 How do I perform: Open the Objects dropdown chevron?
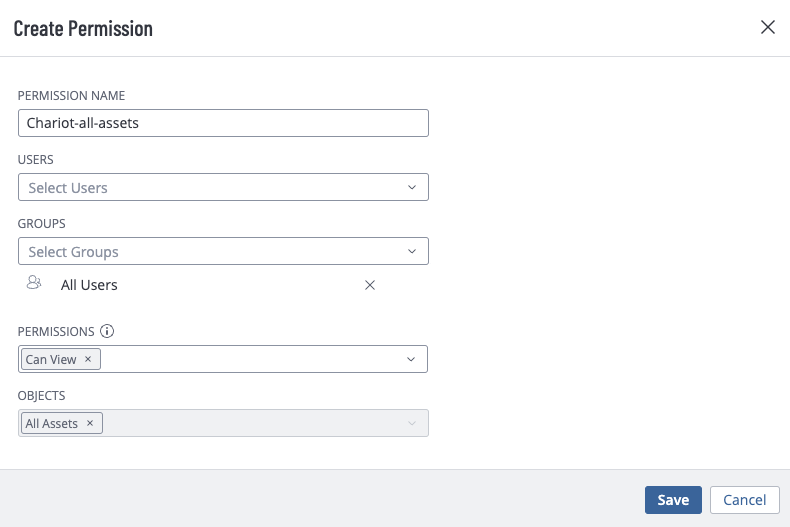tap(412, 423)
